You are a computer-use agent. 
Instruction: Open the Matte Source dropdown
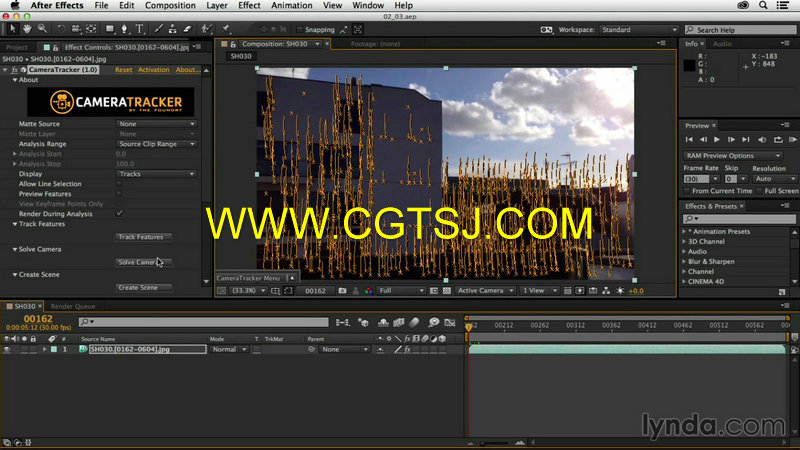tap(156, 124)
